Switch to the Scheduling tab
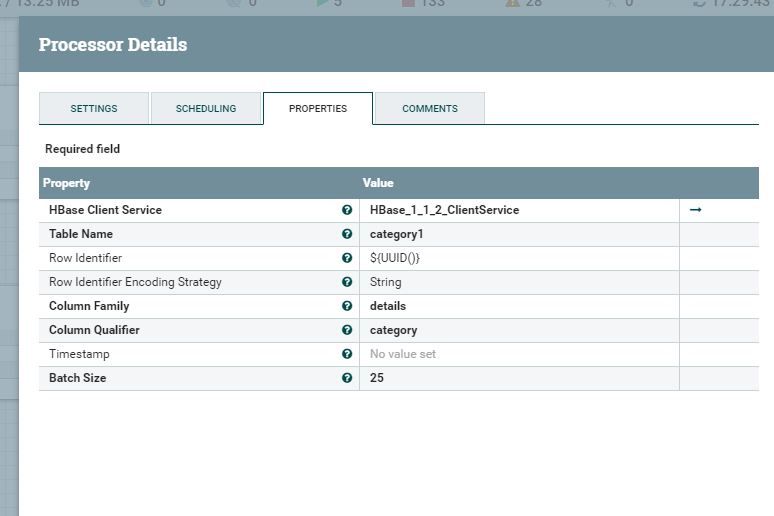This screenshot has height=516, width=774. tap(206, 108)
